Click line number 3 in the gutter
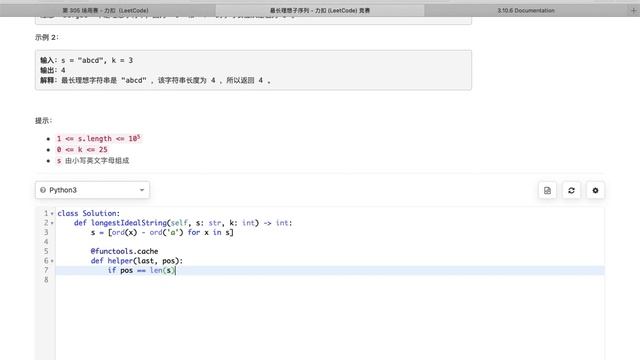The image size is (640, 360). pyautogui.click(x=46, y=232)
